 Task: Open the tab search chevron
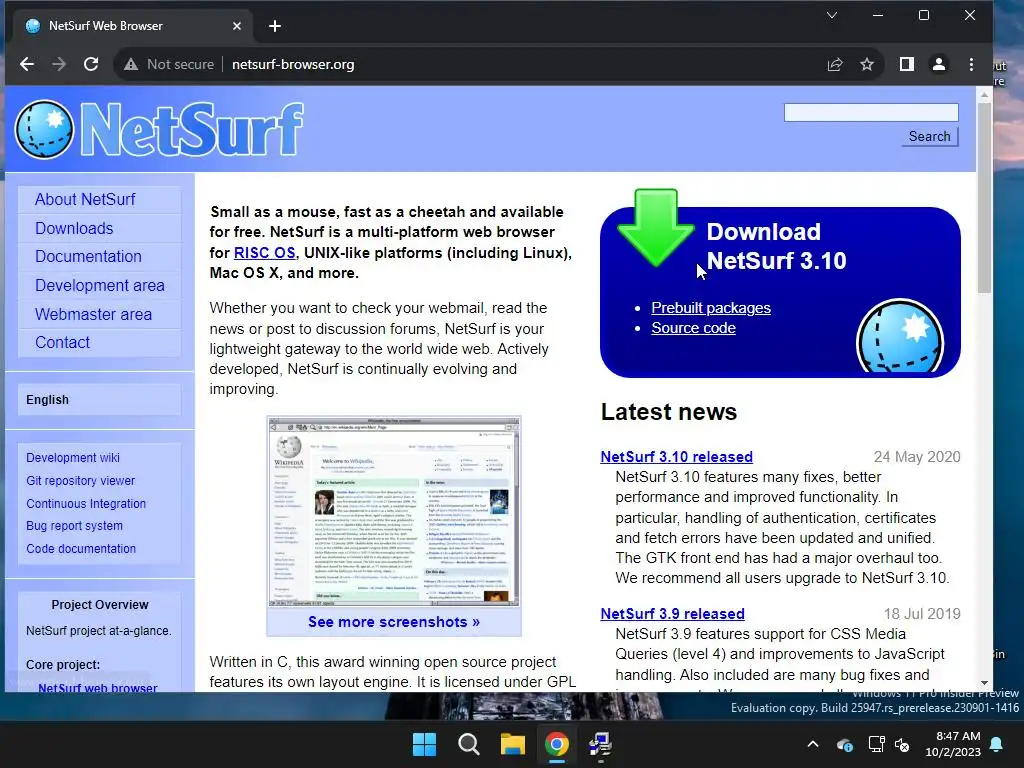click(x=831, y=15)
